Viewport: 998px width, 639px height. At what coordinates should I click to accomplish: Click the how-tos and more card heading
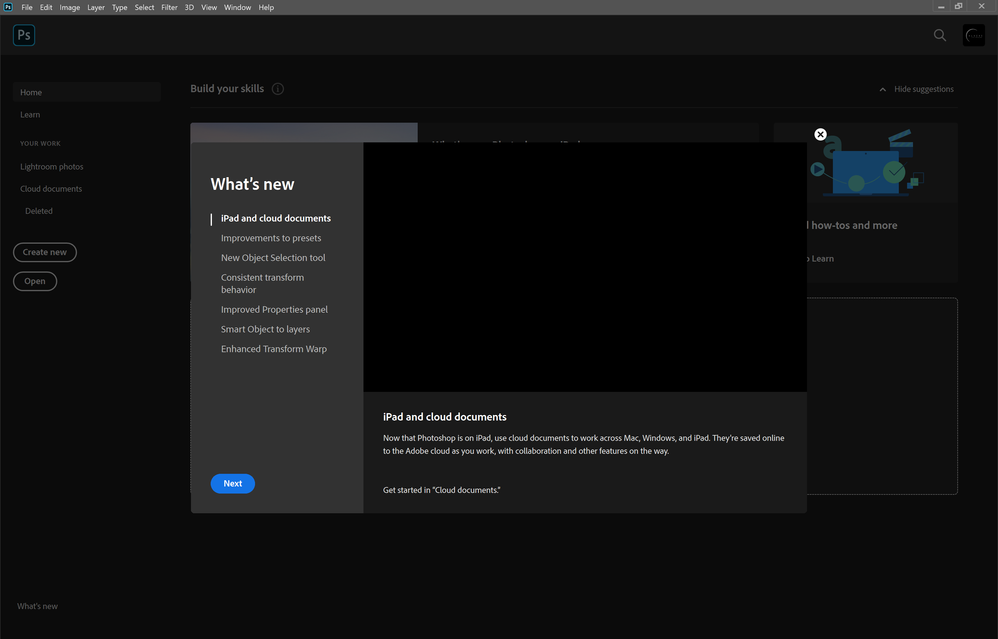pyautogui.click(x=854, y=225)
